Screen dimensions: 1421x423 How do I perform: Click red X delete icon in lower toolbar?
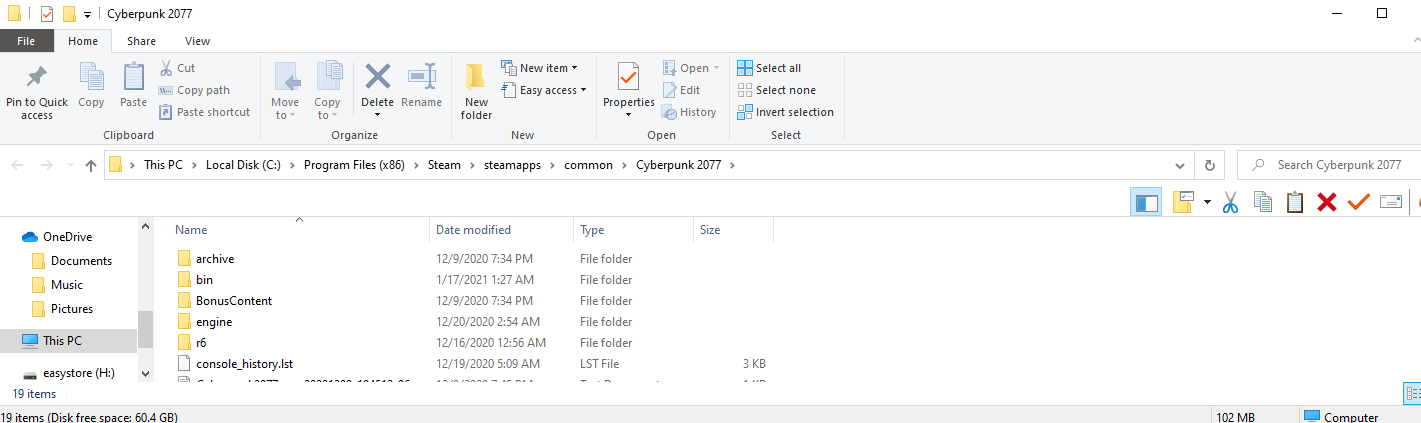[1326, 202]
